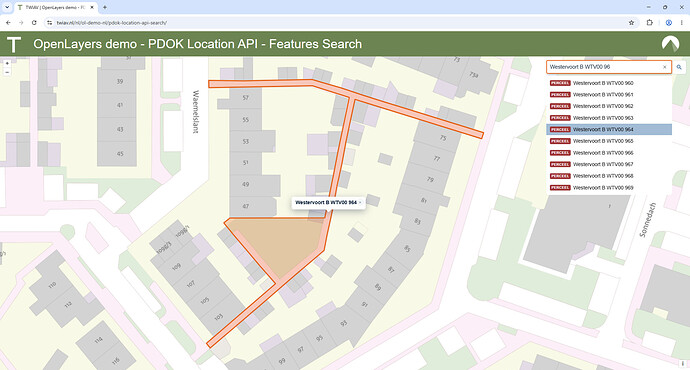This screenshot has width=690, height=370.
Task: Click the search input field with Westervoort text
Action: (604, 67)
